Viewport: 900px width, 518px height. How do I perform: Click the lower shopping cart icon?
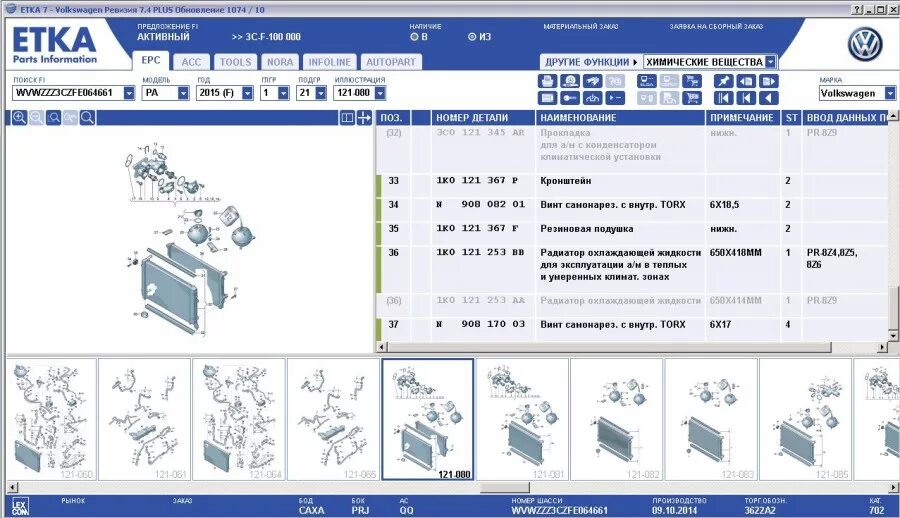click(x=692, y=98)
